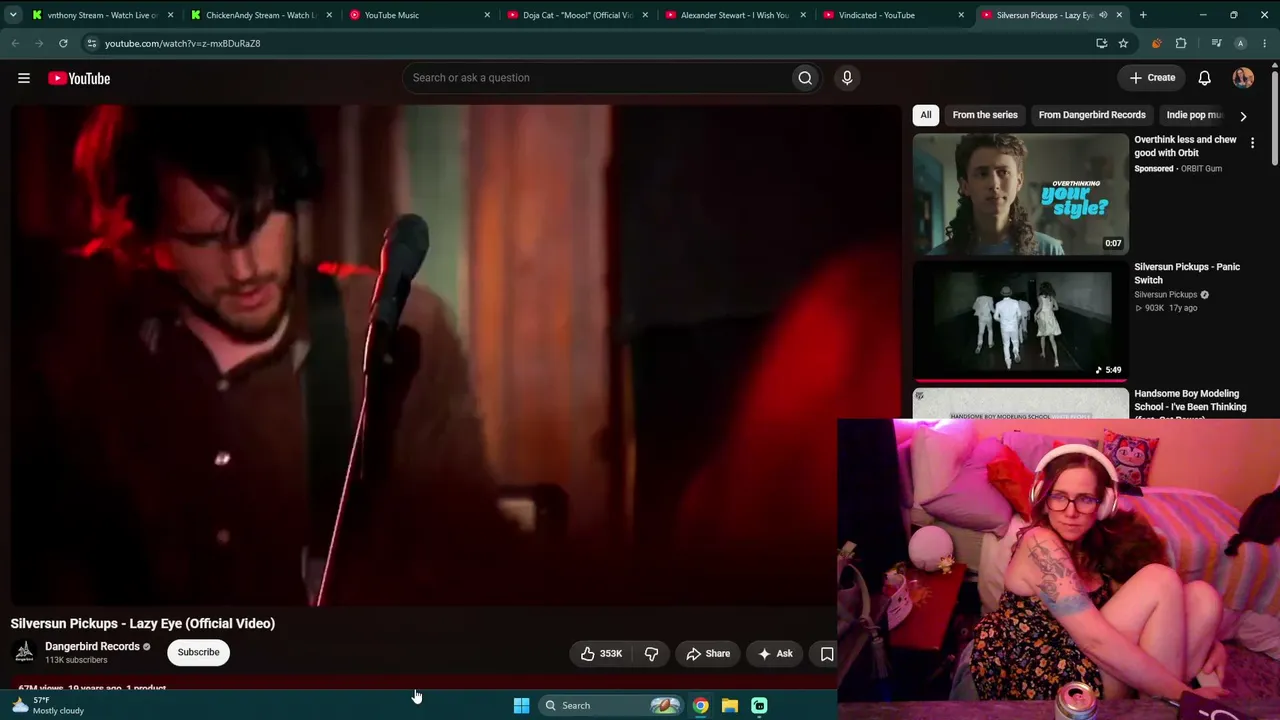
Task: Click the Ask button
Action: [x=775, y=654]
